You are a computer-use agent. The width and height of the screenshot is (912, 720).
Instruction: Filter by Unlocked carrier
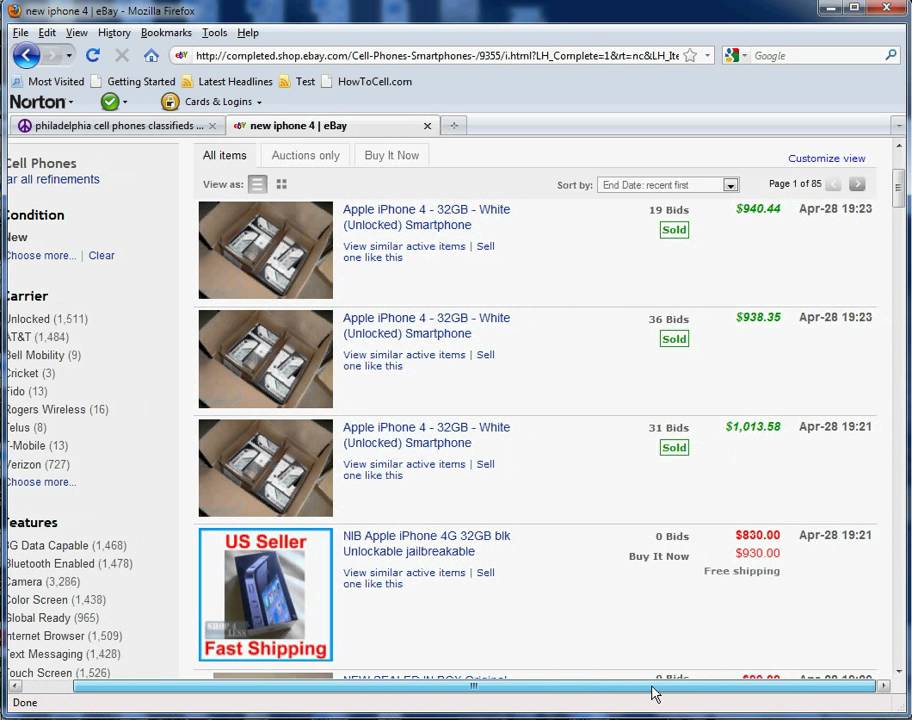pyautogui.click(x=48, y=319)
